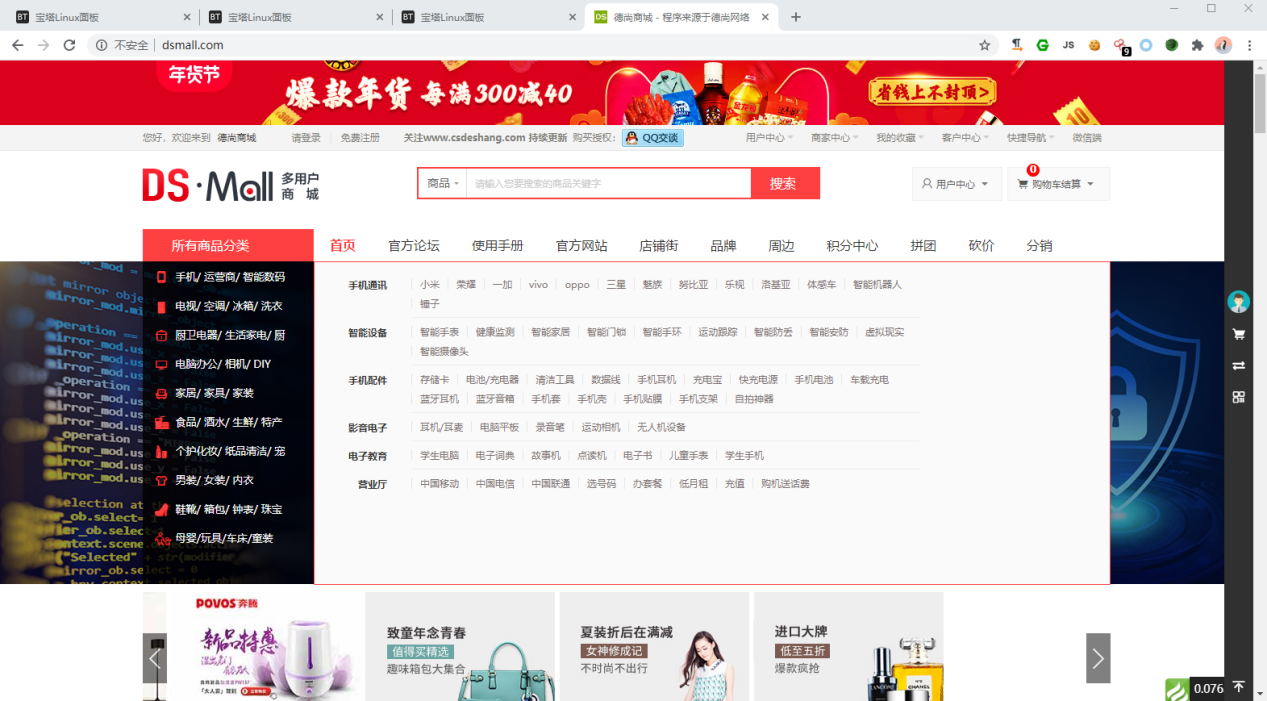Open 进口大牌 promo card

tap(848, 646)
